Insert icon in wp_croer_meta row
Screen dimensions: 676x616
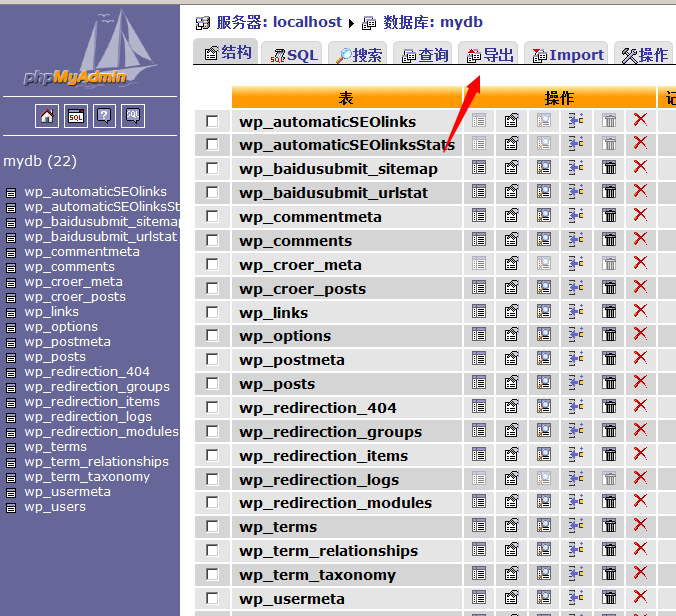coord(576,263)
